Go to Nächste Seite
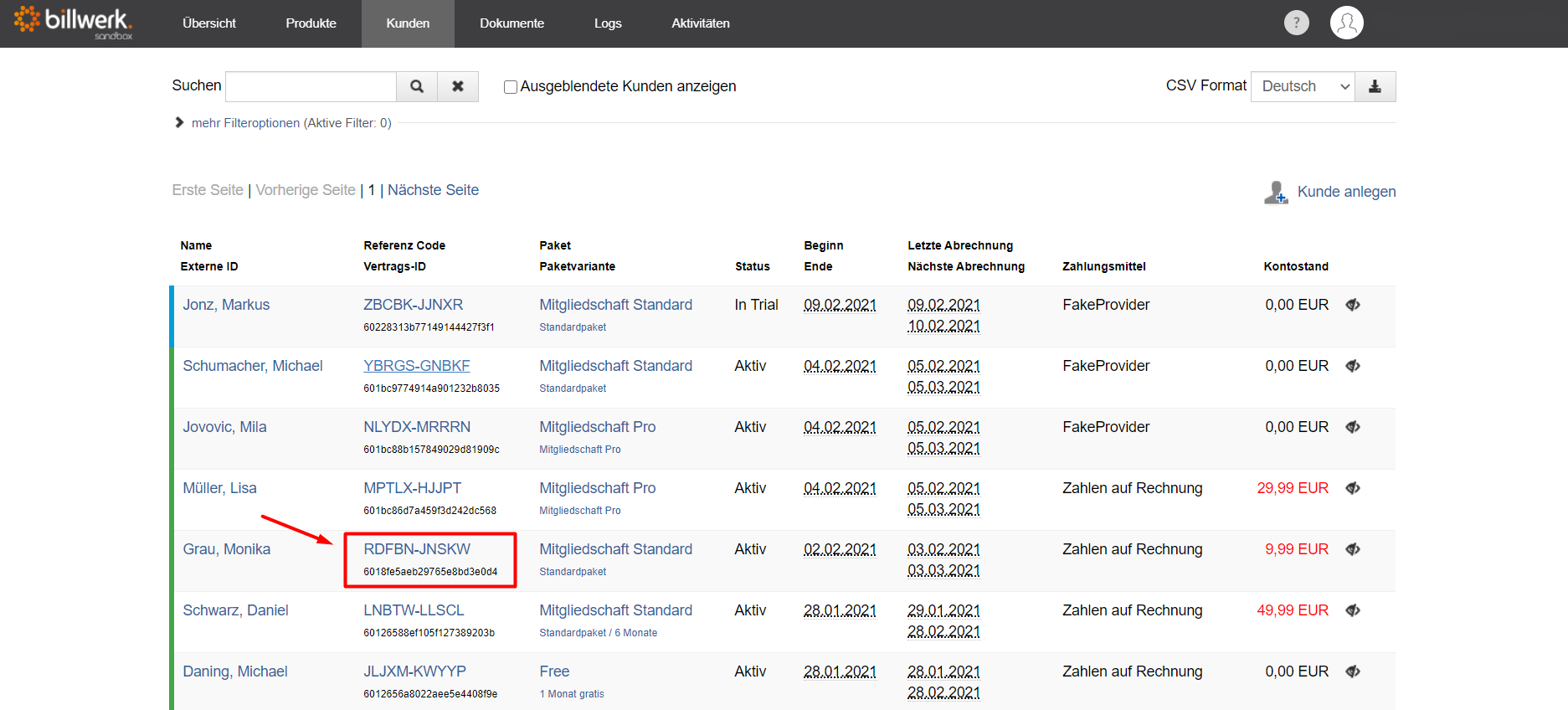 pyautogui.click(x=433, y=190)
